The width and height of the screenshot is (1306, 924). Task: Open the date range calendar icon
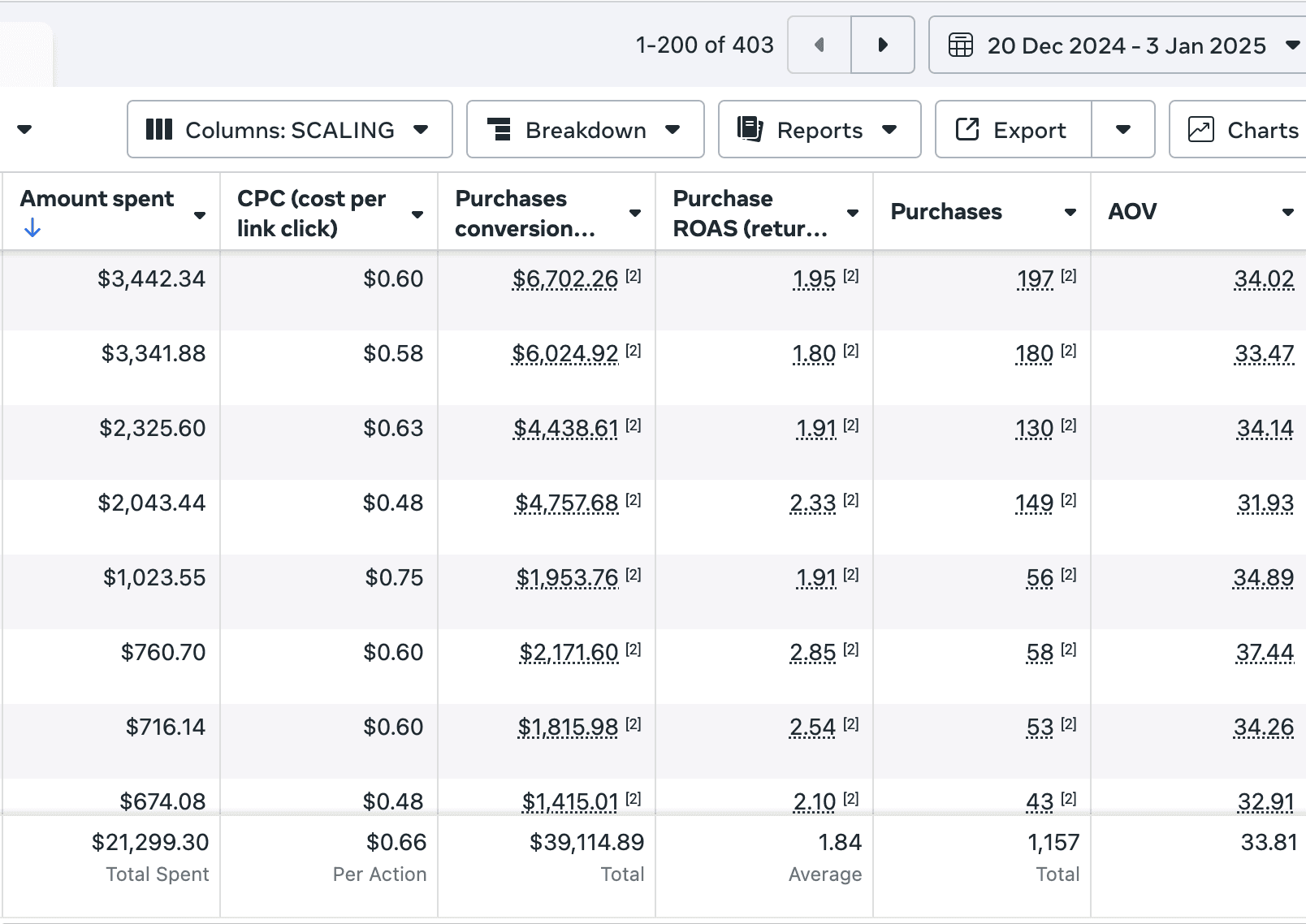point(961,45)
